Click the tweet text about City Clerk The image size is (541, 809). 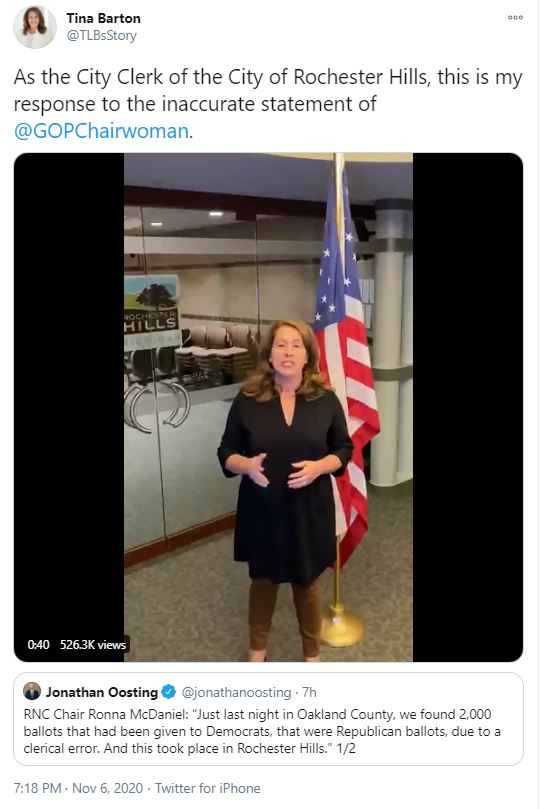268,104
